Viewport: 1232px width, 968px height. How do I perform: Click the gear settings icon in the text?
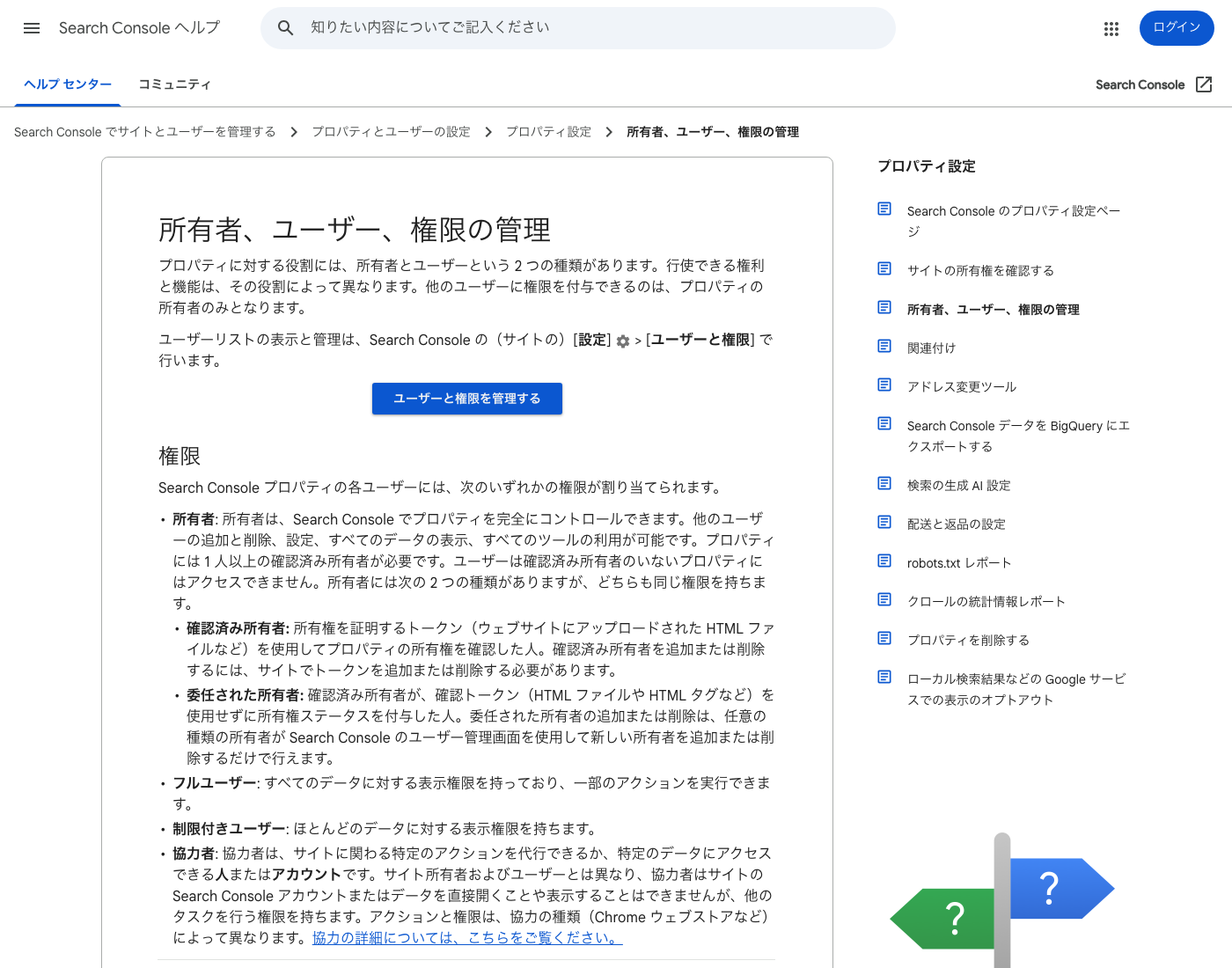click(623, 341)
